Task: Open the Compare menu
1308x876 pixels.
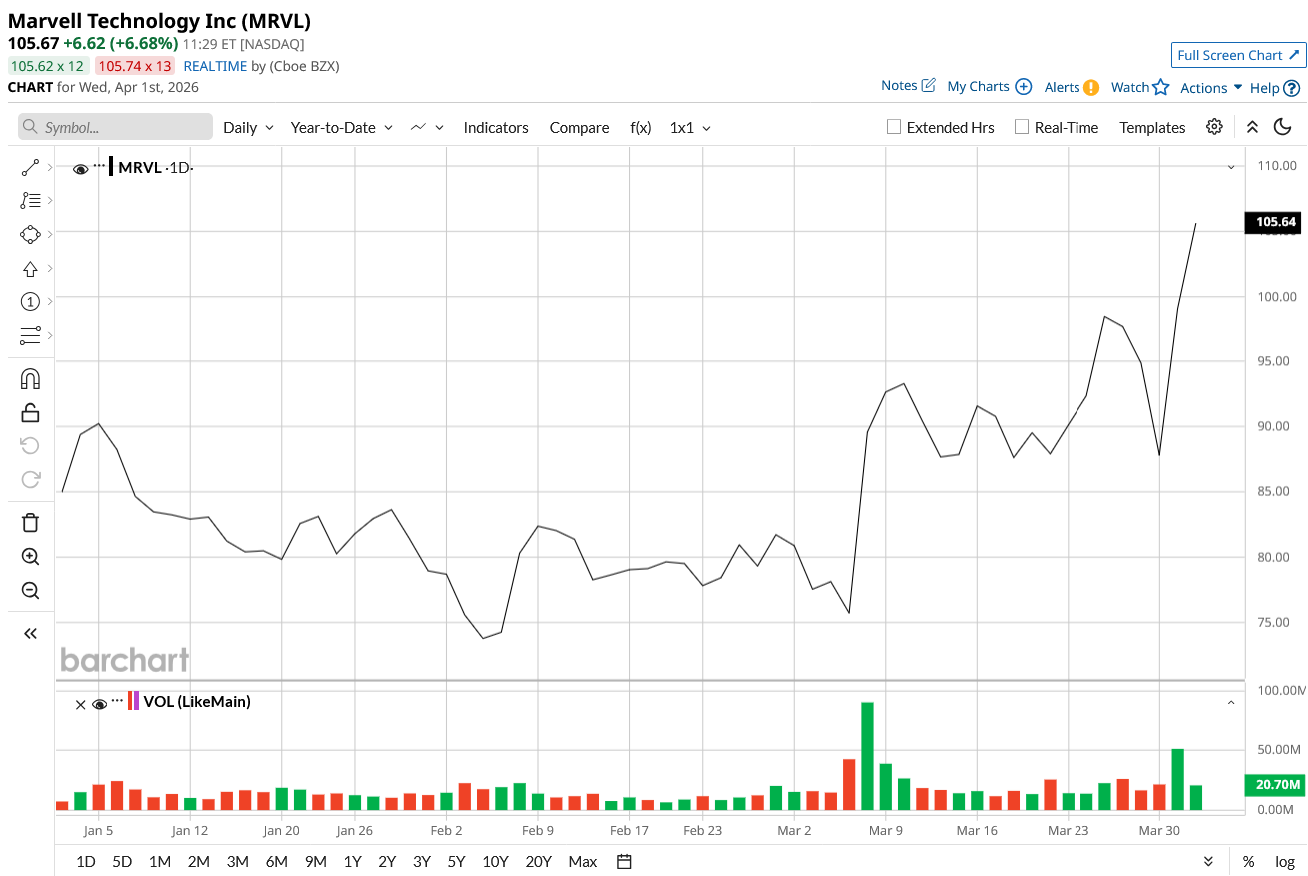Action: tap(579, 127)
